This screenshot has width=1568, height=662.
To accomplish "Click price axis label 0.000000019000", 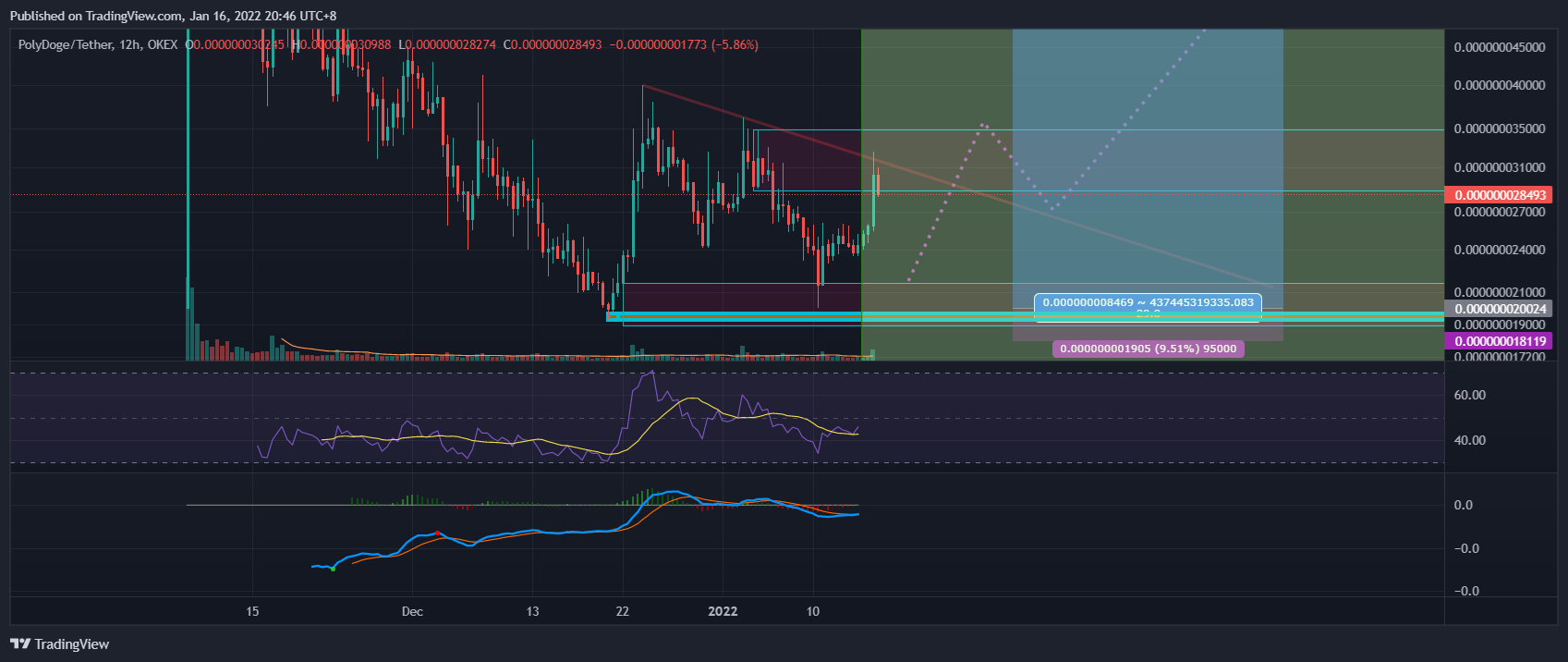I will 1499,325.
